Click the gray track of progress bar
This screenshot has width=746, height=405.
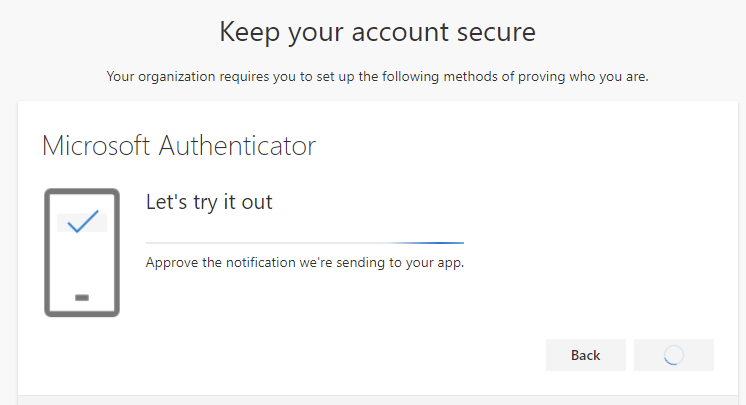[x=268, y=243]
